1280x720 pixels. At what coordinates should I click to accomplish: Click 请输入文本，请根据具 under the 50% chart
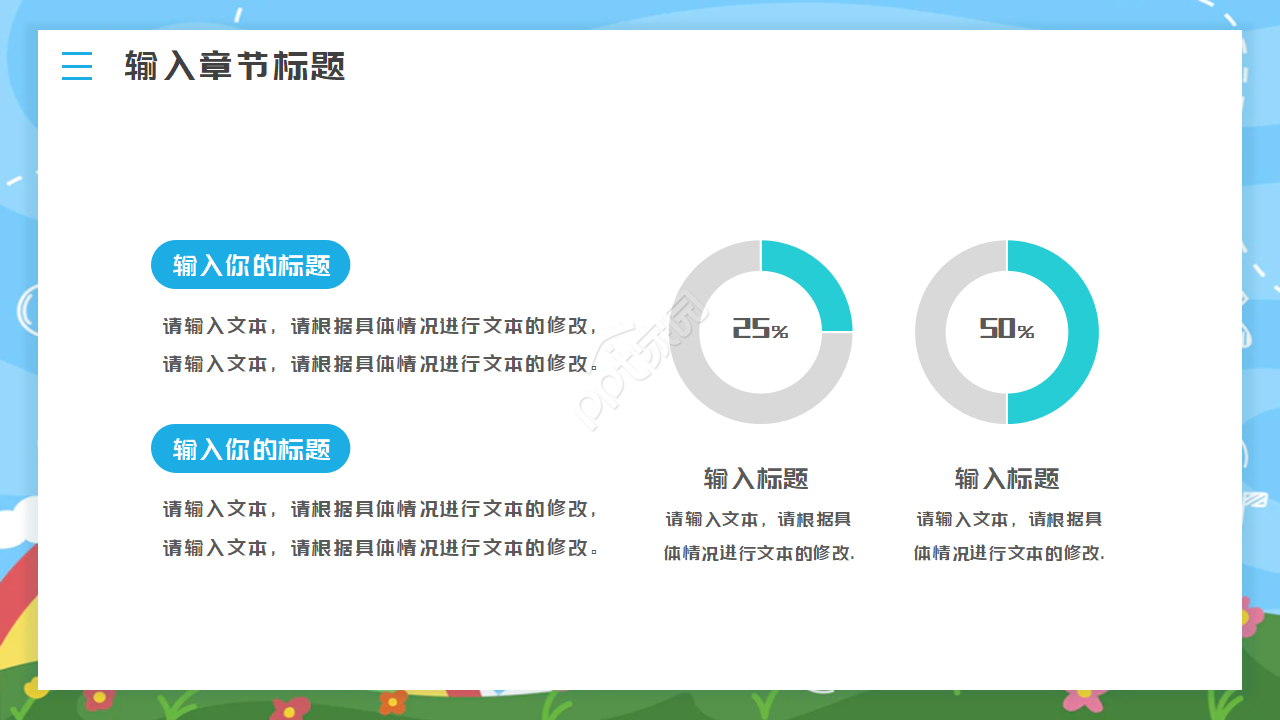[1009, 520]
